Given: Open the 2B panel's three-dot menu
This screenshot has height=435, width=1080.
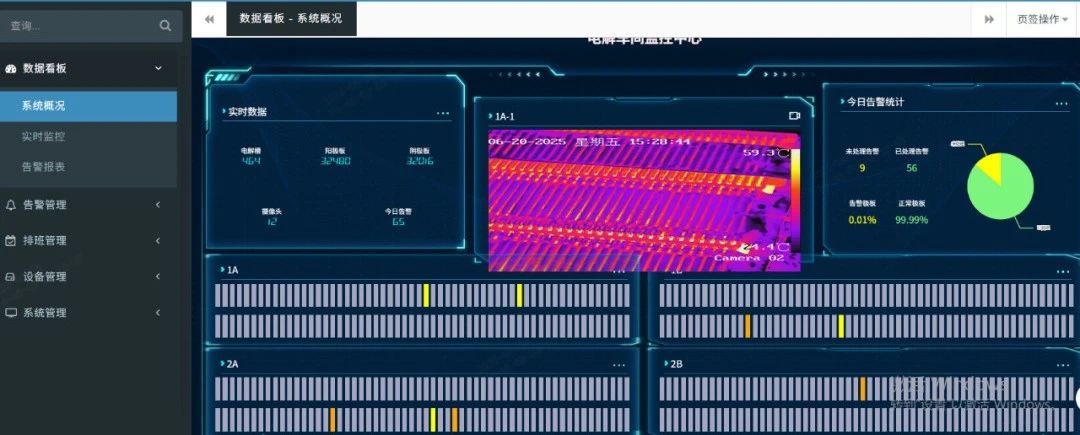Looking at the screenshot, I should tap(1061, 365).
